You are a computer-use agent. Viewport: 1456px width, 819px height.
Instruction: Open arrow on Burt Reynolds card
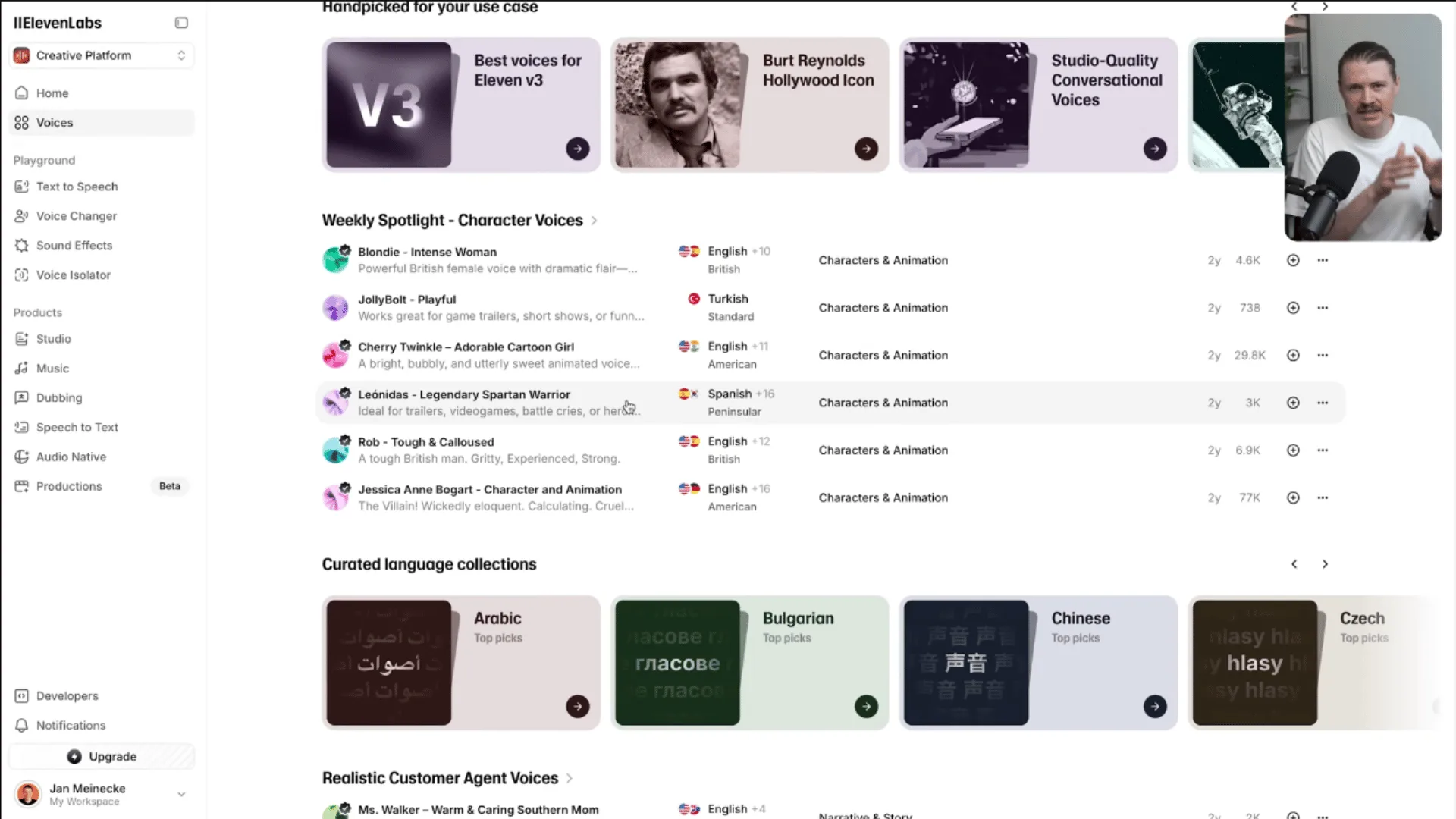[x=866, y=149]
